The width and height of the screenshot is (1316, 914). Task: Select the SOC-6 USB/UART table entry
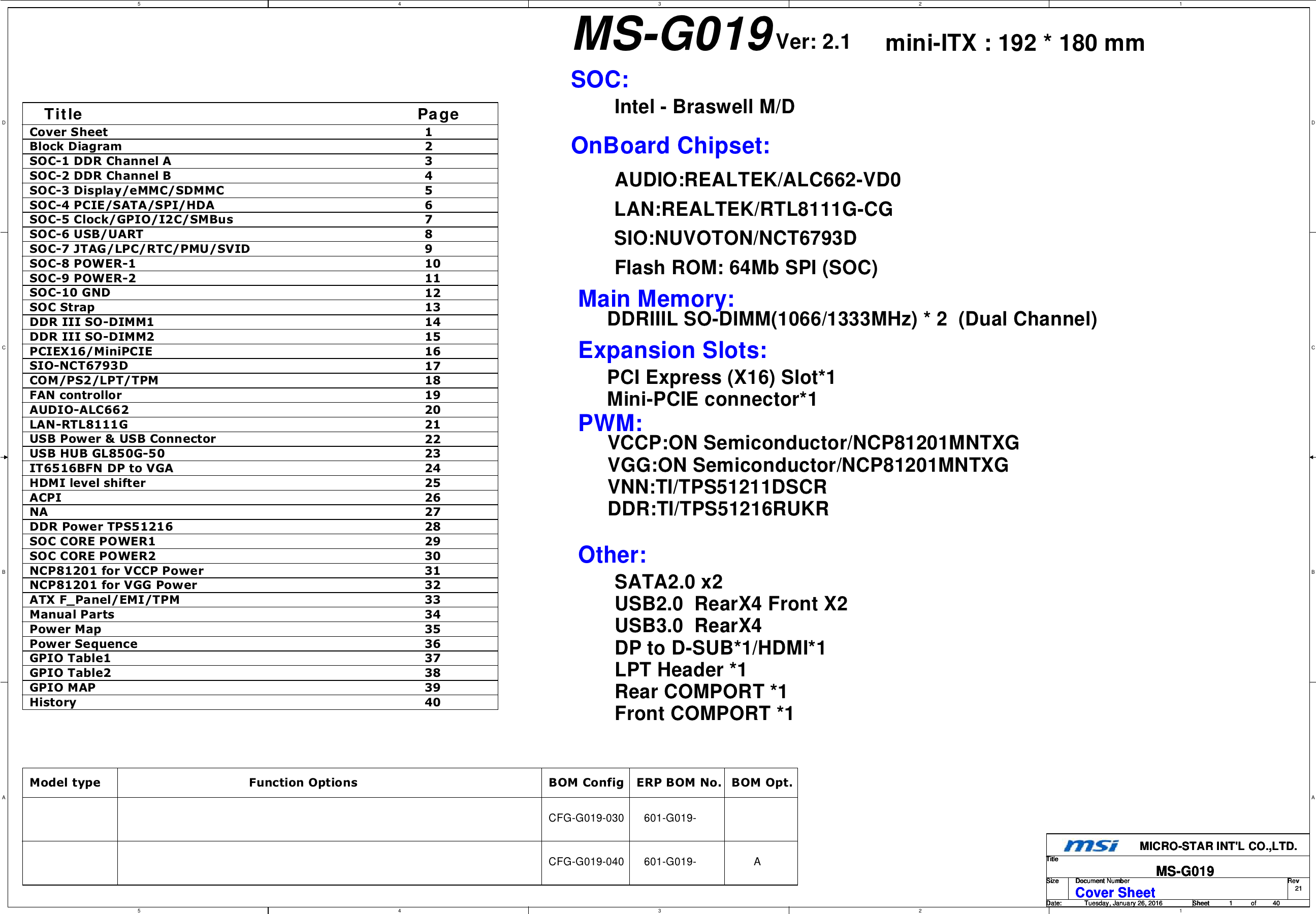86,234
